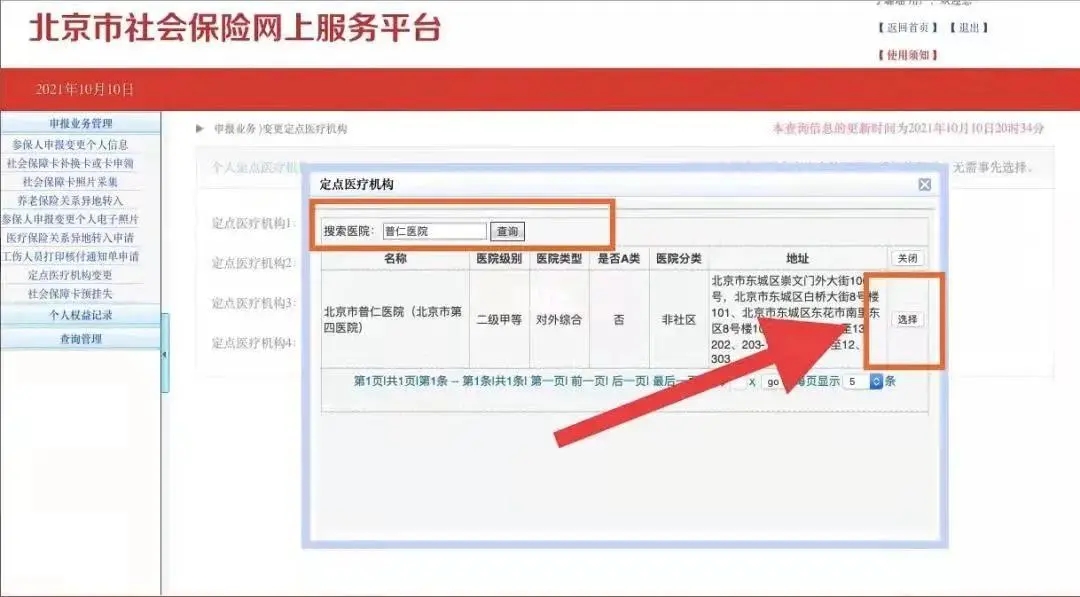This screenshot has height=597, width=1080.
Task: Expand the 申报业务管理 sidebar section
Action: (80, 124)
